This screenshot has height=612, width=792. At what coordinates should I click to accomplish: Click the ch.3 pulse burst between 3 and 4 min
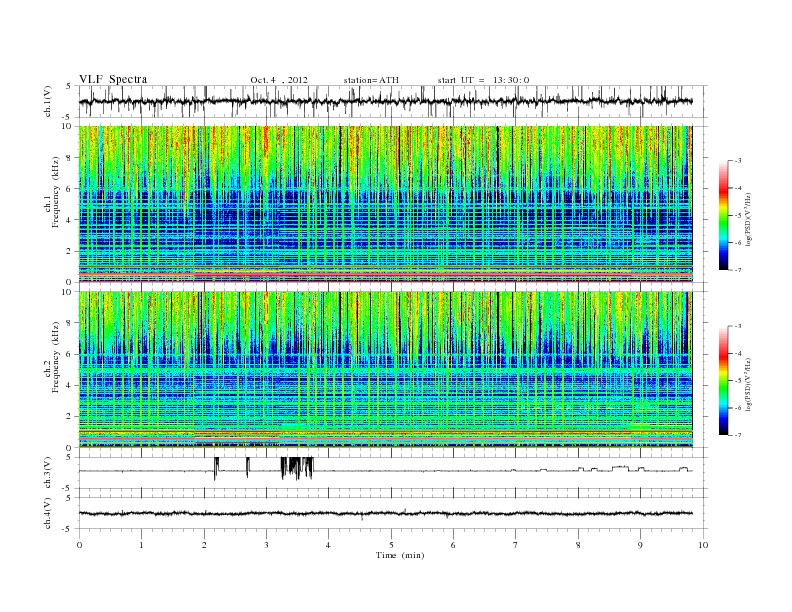click(x=297, y=468)
